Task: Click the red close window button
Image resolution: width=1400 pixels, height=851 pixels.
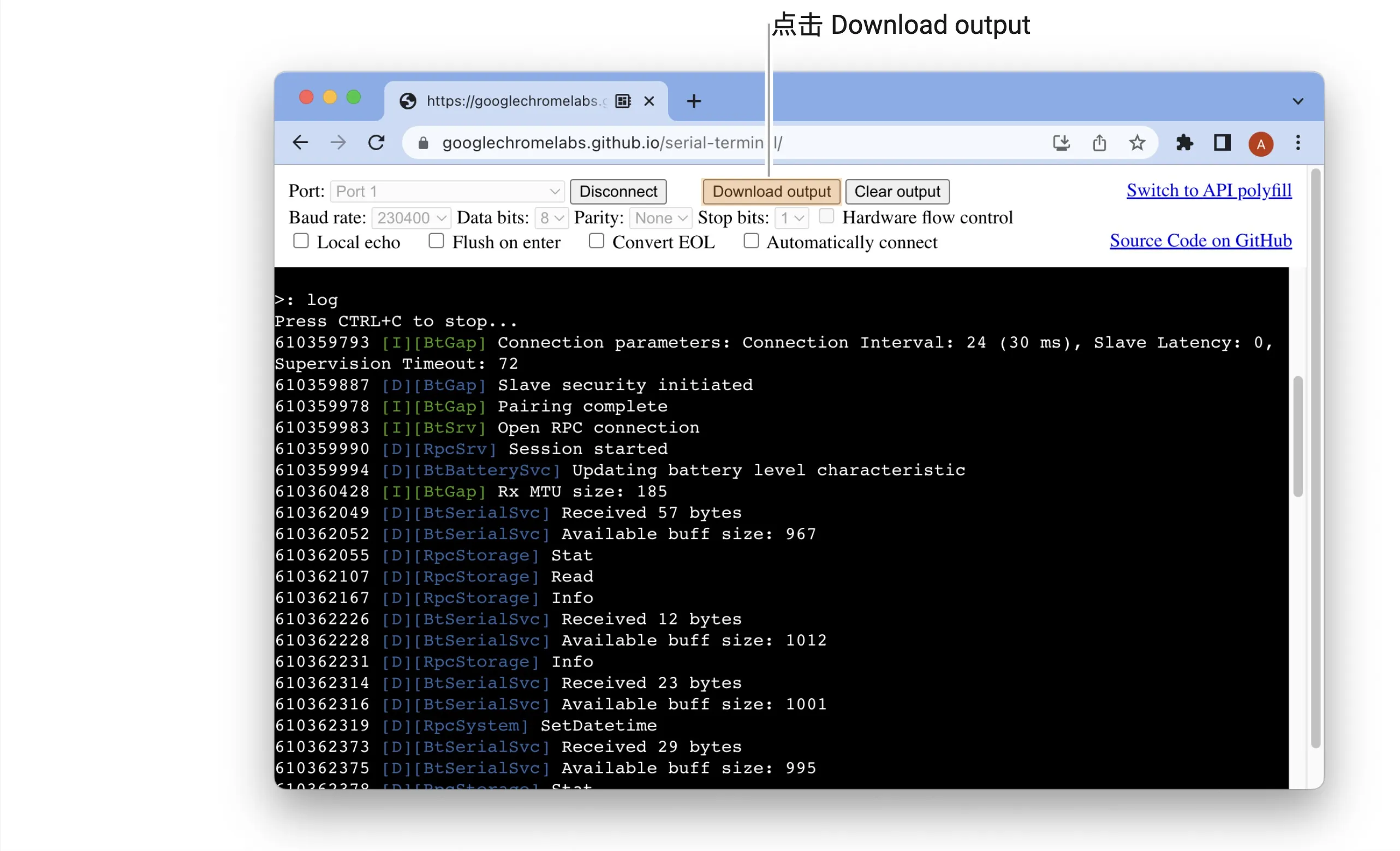Action: 306,97
